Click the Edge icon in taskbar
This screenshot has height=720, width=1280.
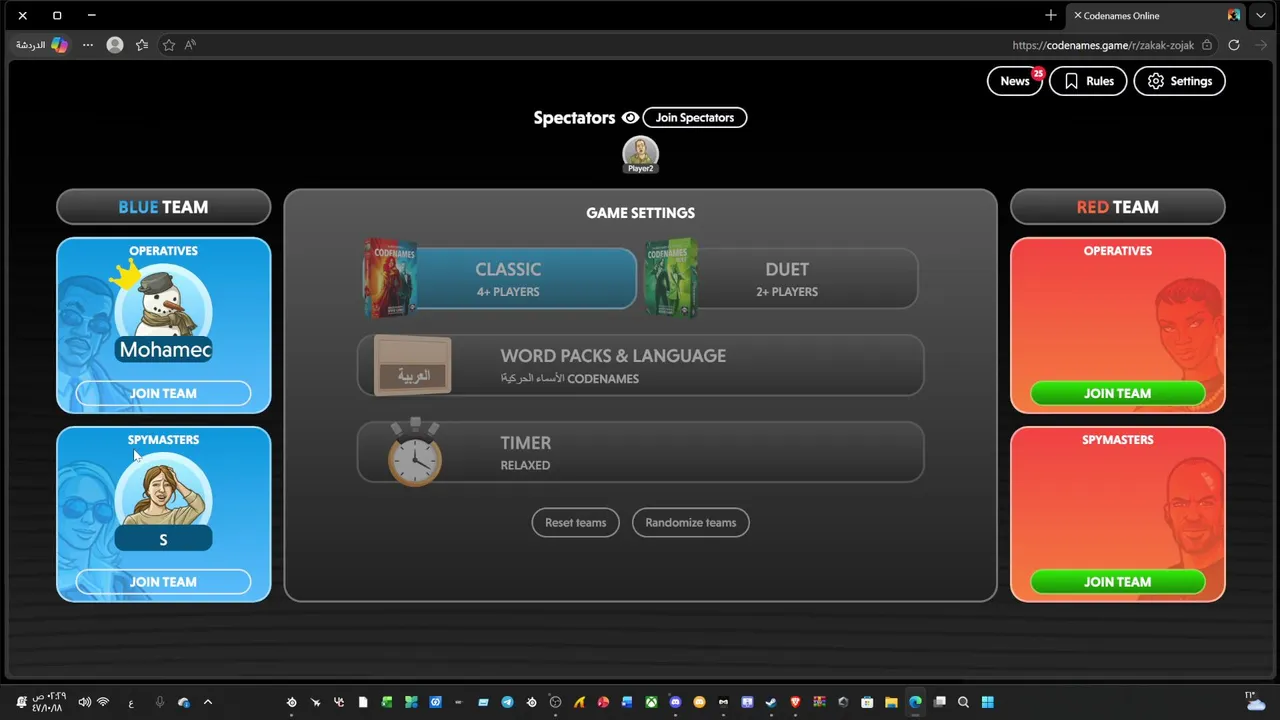915,702
